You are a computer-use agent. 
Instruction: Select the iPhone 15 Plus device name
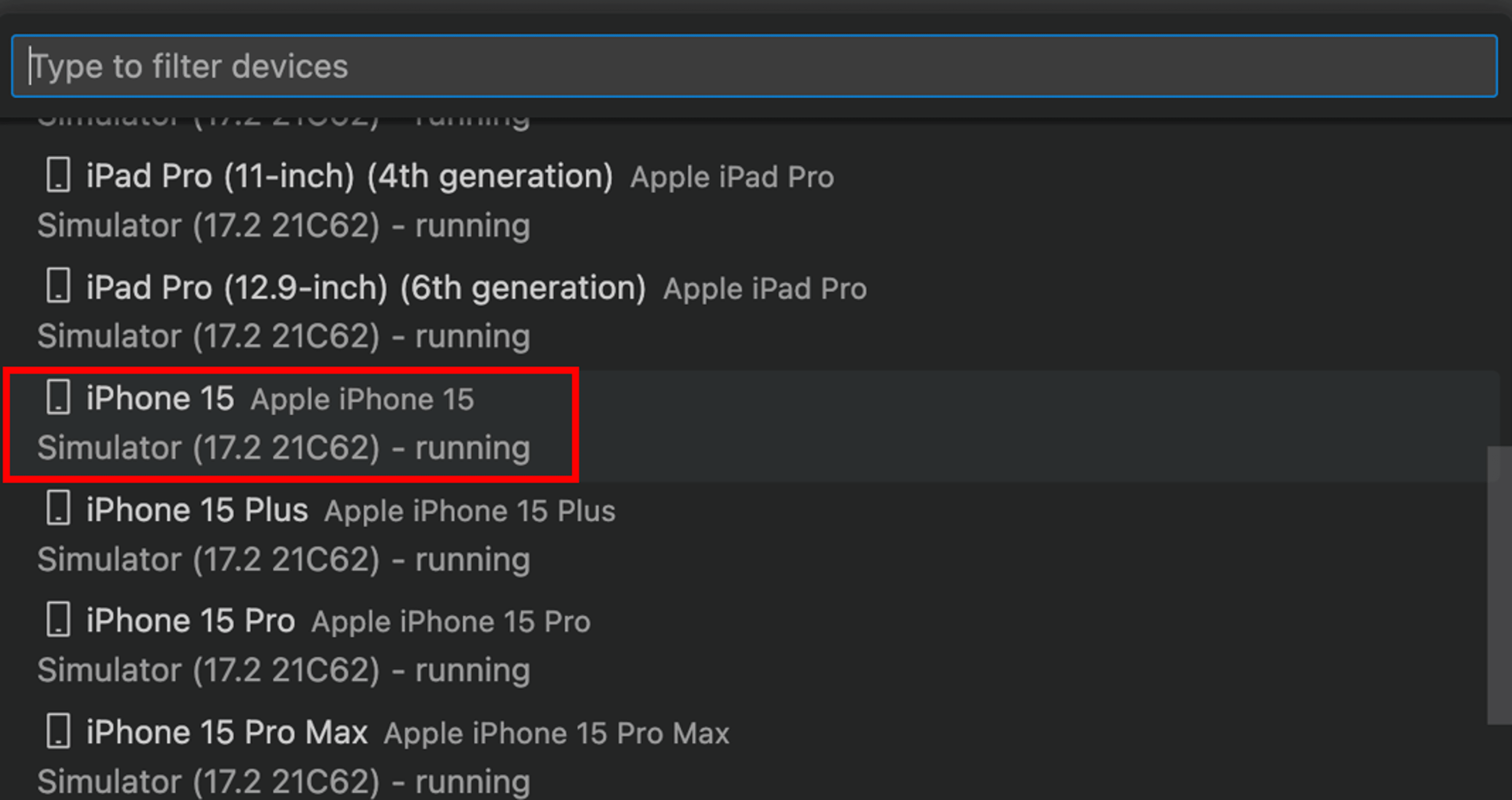pyautogui.click(x=197, y=510)
